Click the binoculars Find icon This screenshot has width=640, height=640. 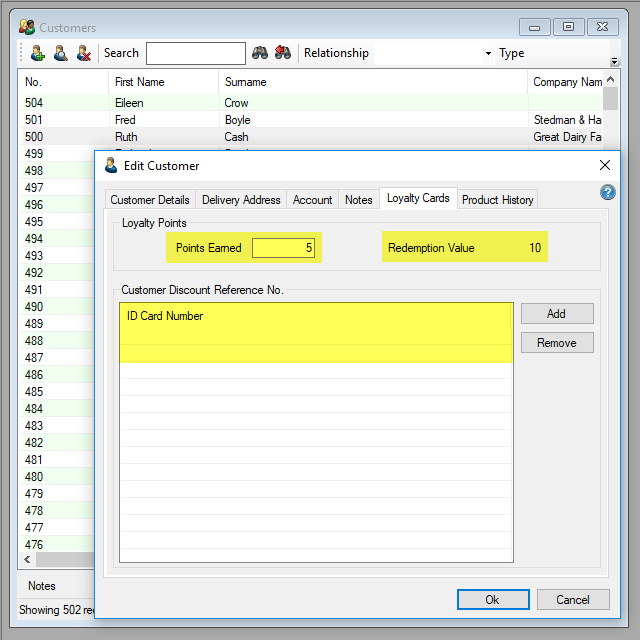(260, 53)
